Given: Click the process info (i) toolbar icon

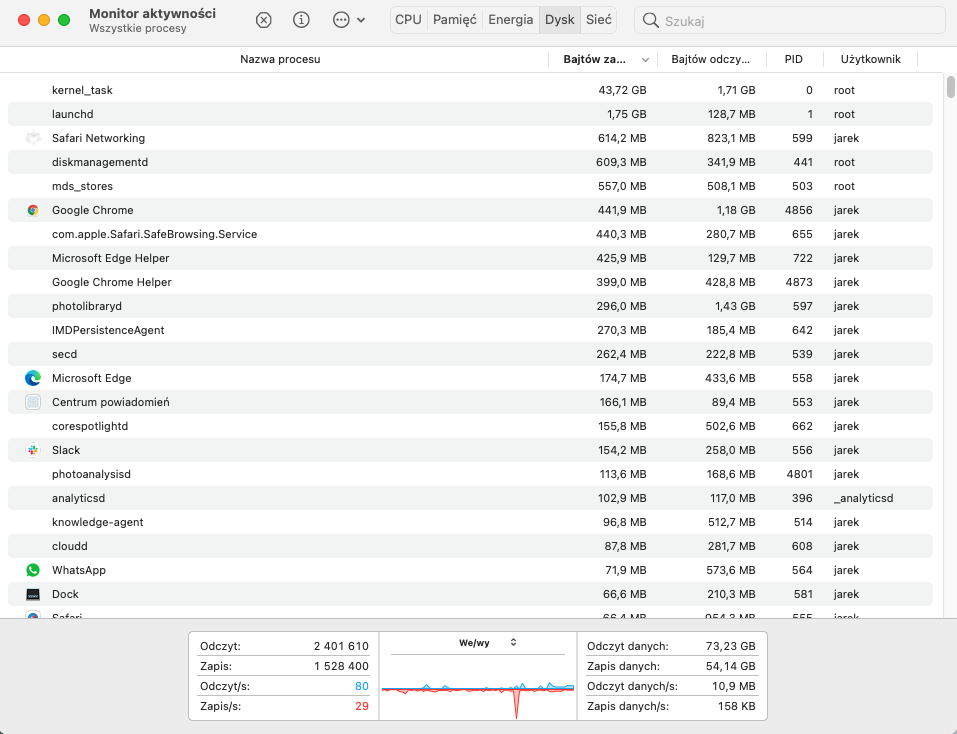Looking at the screenshot, I should coord(301,20).
